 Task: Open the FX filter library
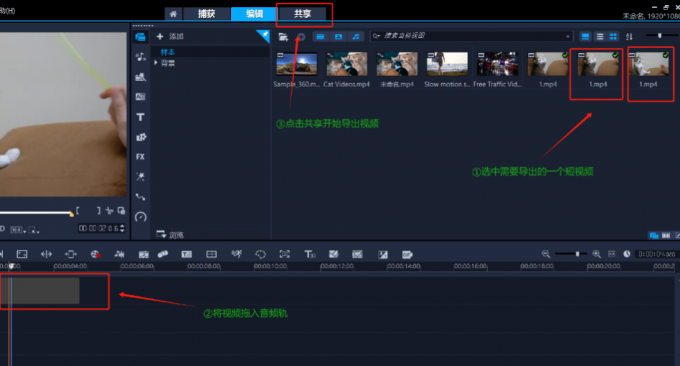pos(140,157)
